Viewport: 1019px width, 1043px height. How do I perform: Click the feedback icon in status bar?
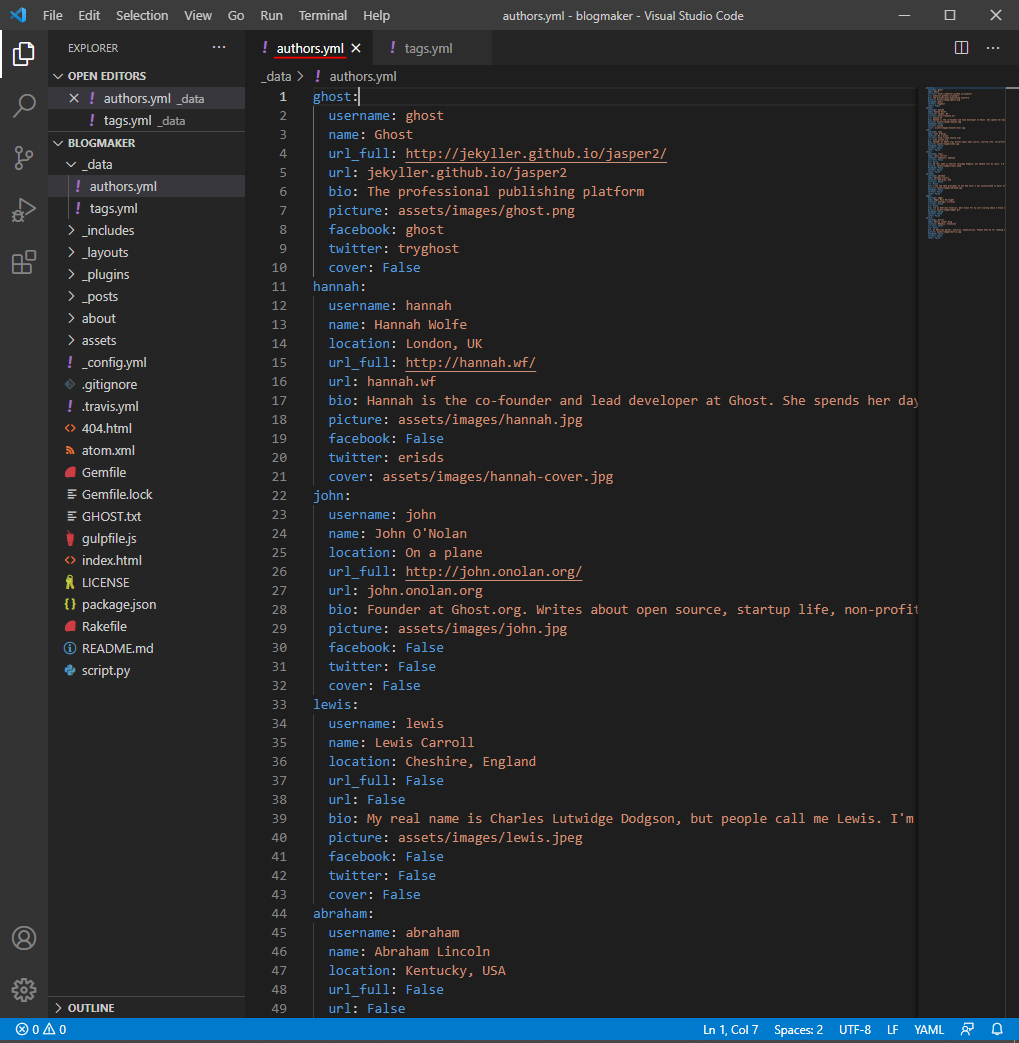click(x=967, y=1029)
